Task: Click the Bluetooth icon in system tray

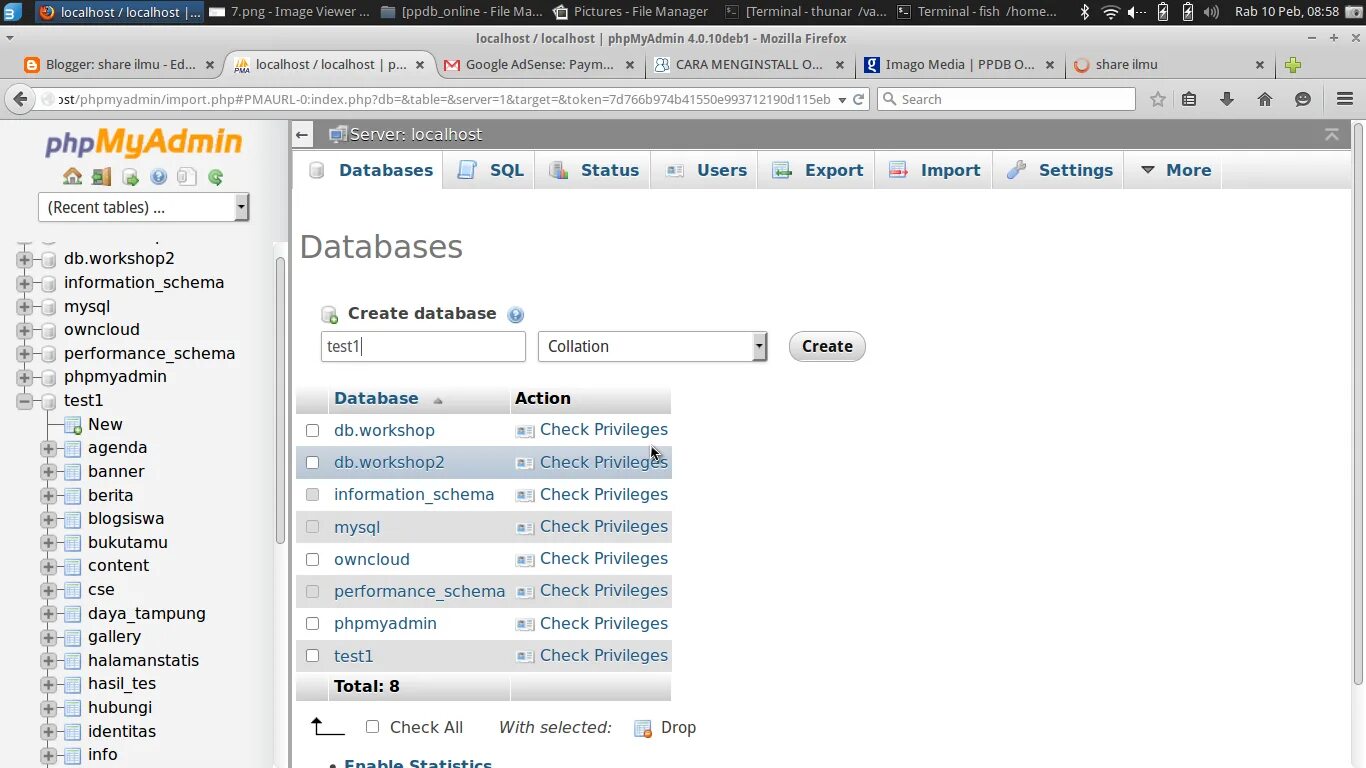Action: pos(1085,12)
